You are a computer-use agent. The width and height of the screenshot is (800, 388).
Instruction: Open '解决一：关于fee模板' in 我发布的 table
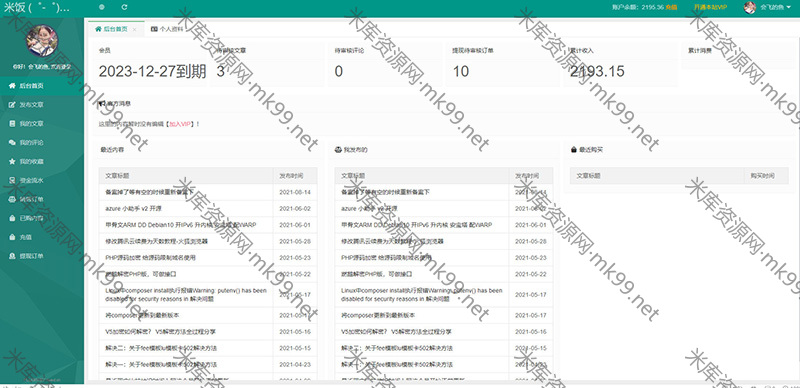pos(397,365)
